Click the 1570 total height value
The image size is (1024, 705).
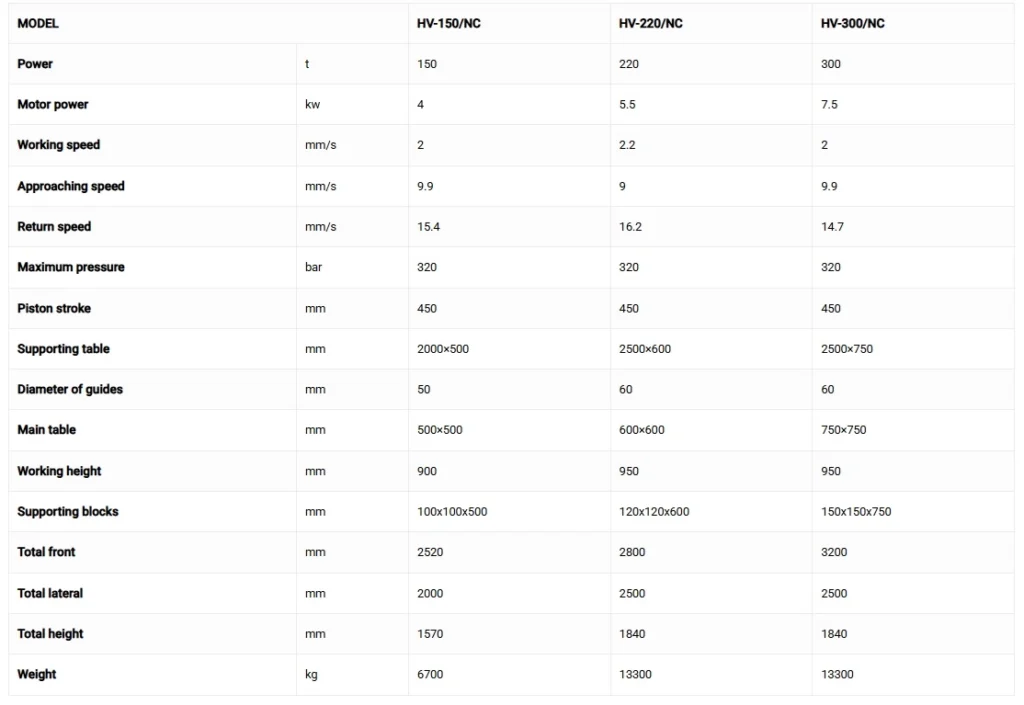coord(430,633)
